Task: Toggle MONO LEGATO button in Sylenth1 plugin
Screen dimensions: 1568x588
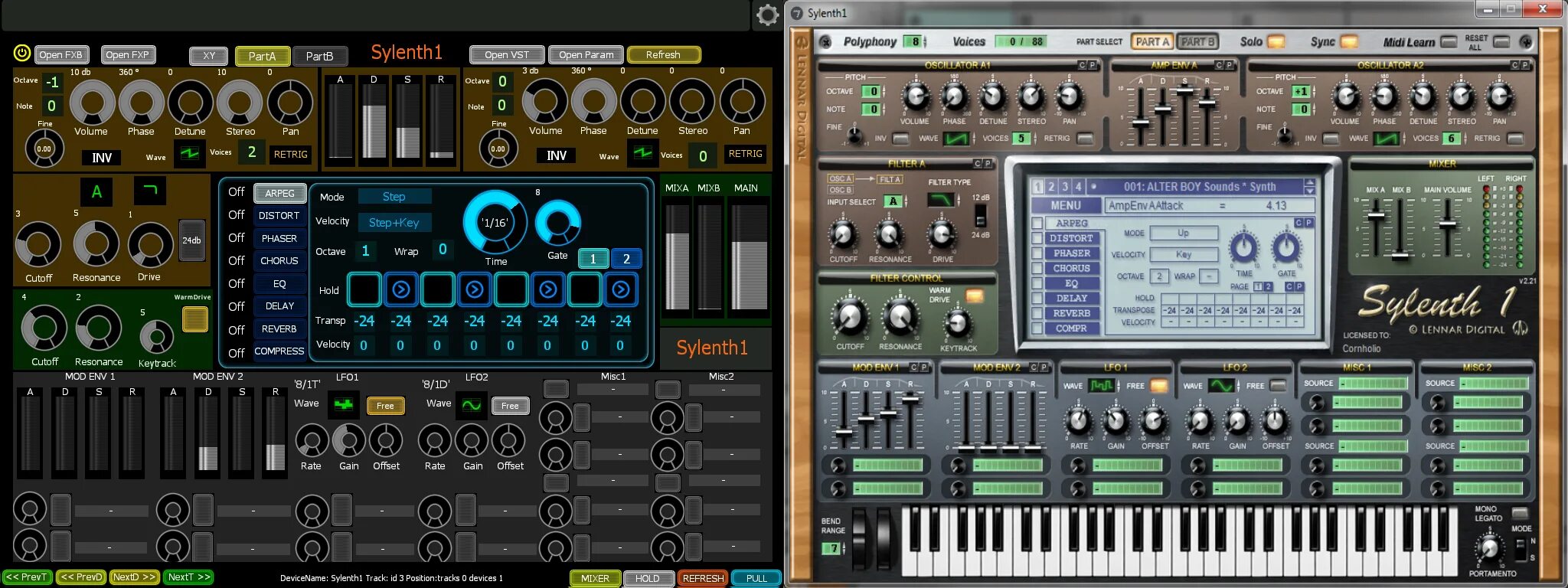Action: (x=1520, y=513)
